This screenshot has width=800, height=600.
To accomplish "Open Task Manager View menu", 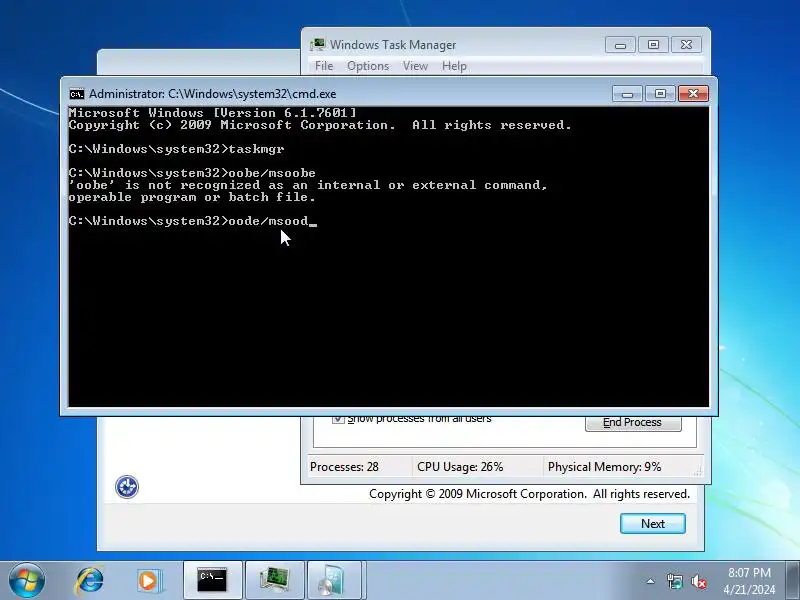I will coord(415,66).
